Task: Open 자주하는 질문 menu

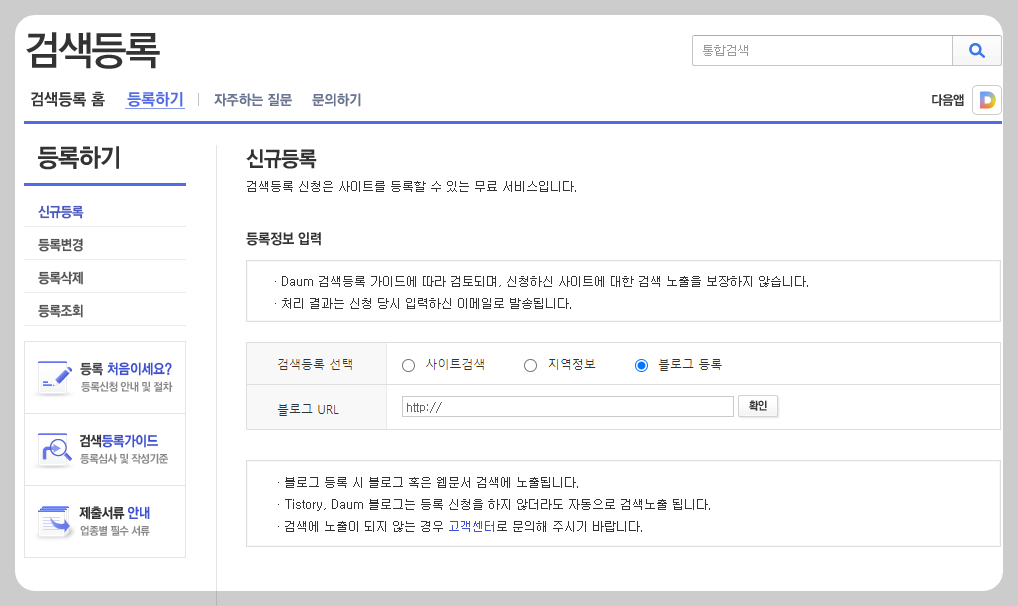Action: (253, 100)
